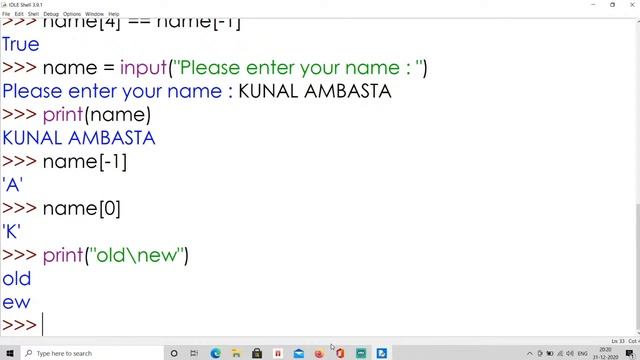Launch Firefox from the taskbar
Image resolution: width=640 pixels, height=360 pixels.
(x=319, y=353)
